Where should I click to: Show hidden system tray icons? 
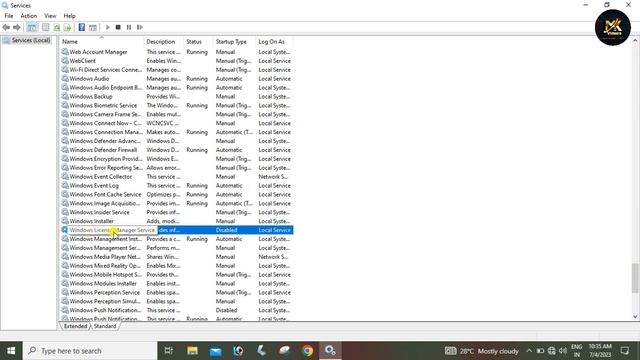click(529, 351)
